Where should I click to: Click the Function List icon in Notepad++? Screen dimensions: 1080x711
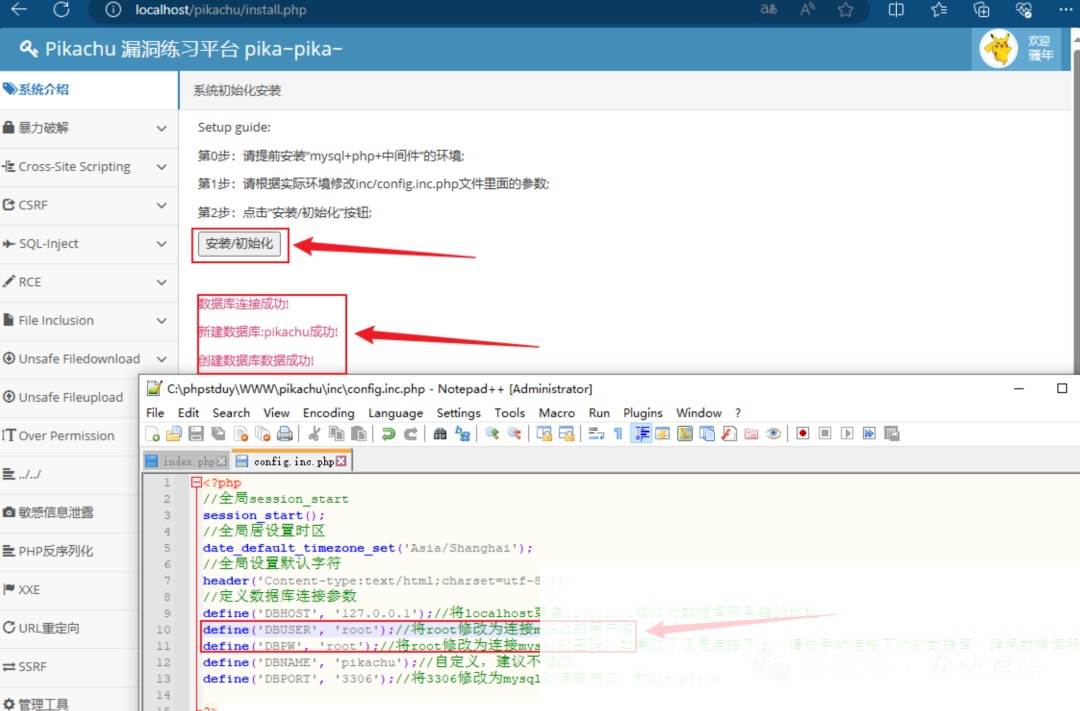click(729, 433)
